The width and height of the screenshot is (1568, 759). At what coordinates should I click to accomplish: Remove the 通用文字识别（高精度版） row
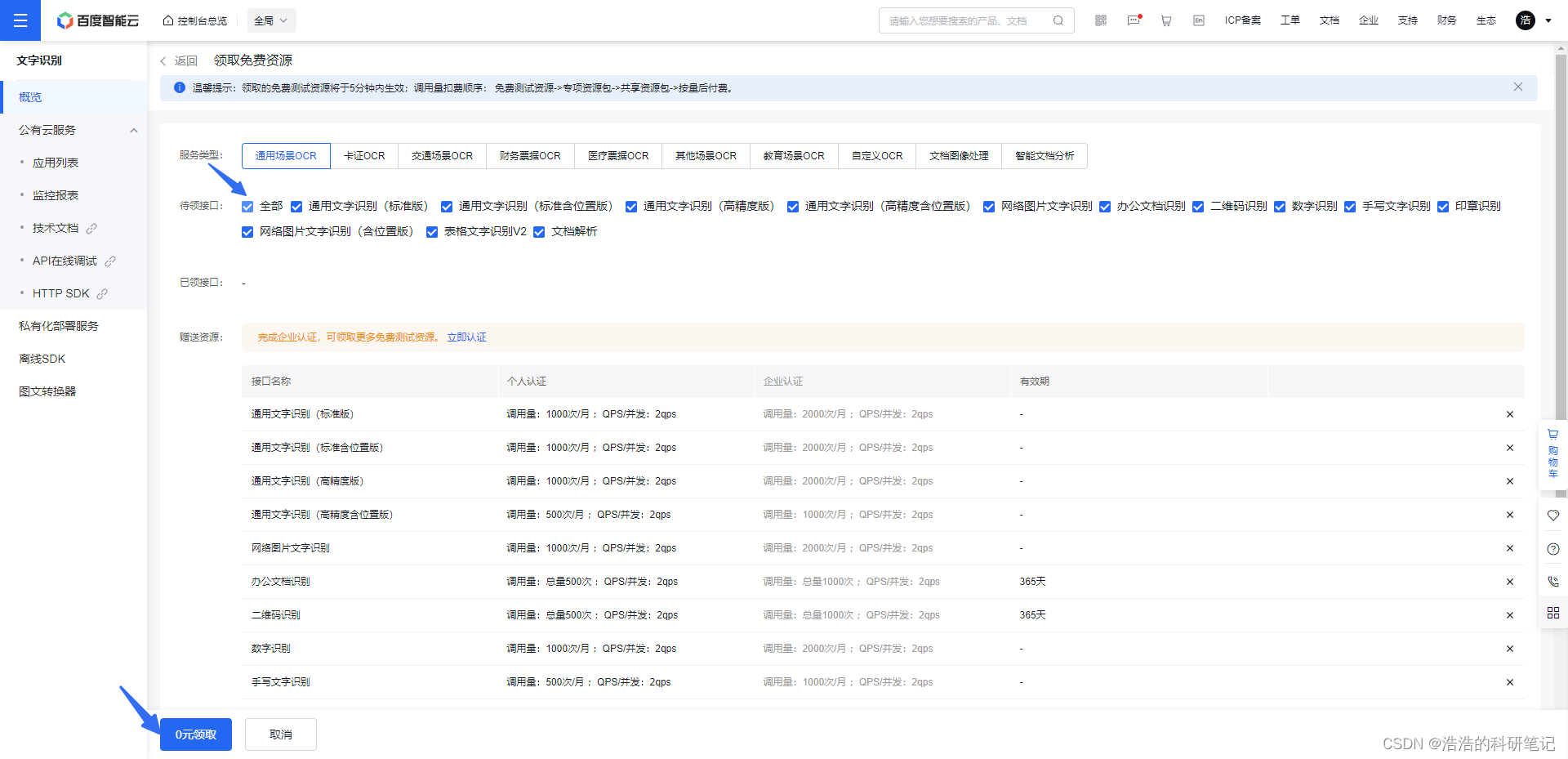pos(1510,481)
